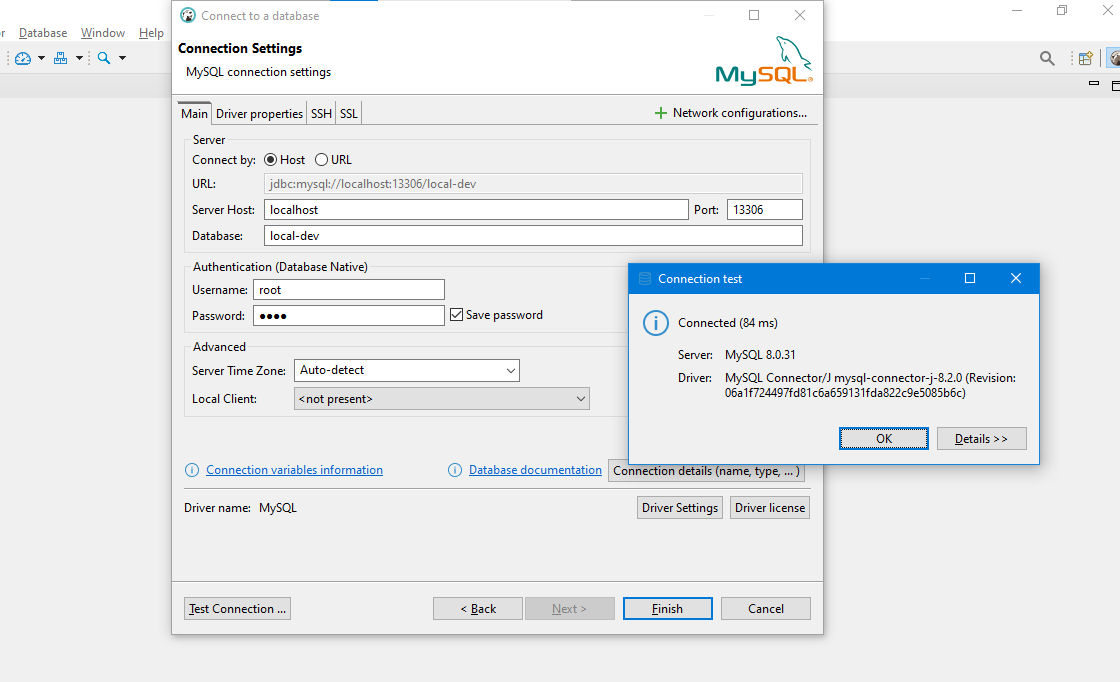Click the DBeaver icon in the dialog title
This screenshot has height=682, width=1120.
pyautogui.click(x=188, y=15)
